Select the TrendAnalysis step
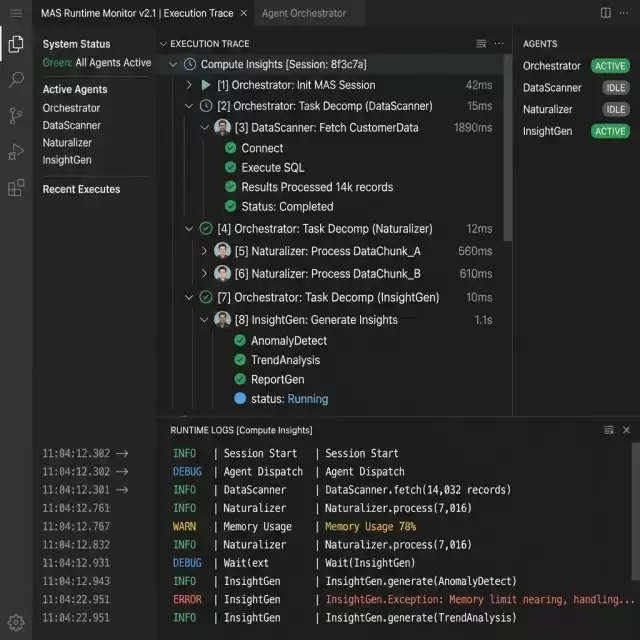 [286, 360]
